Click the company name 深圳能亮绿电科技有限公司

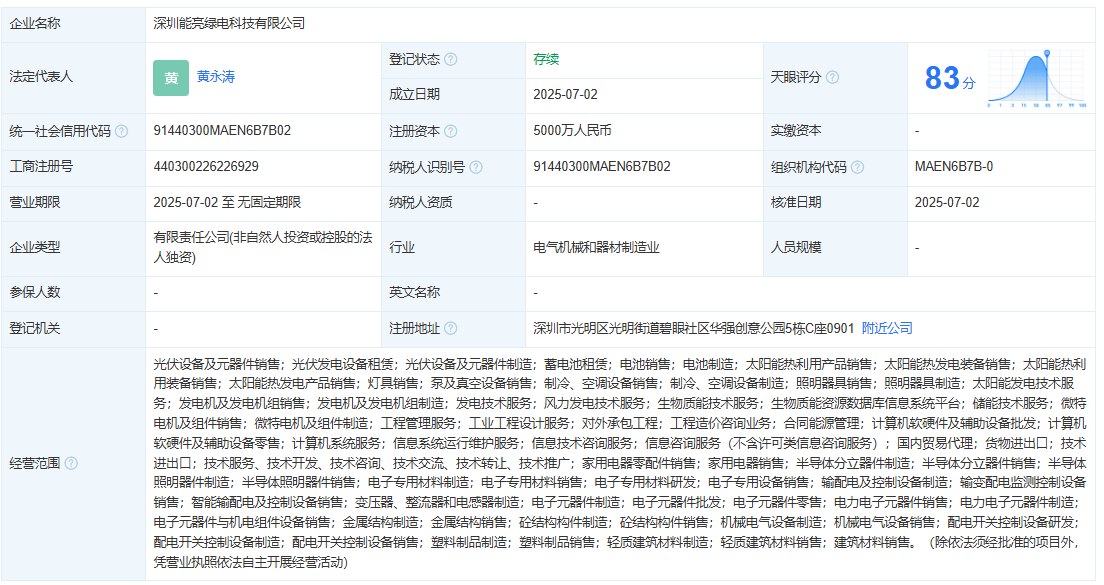click(229, 23)
